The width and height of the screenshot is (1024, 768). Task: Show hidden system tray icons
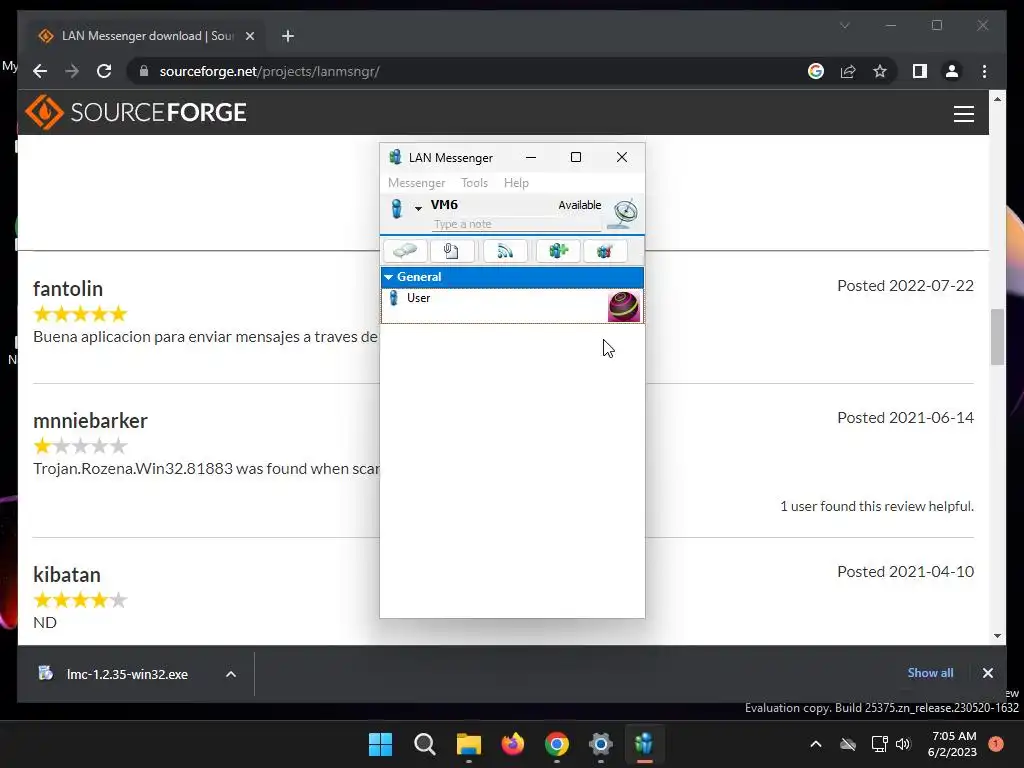pos(816,744)
